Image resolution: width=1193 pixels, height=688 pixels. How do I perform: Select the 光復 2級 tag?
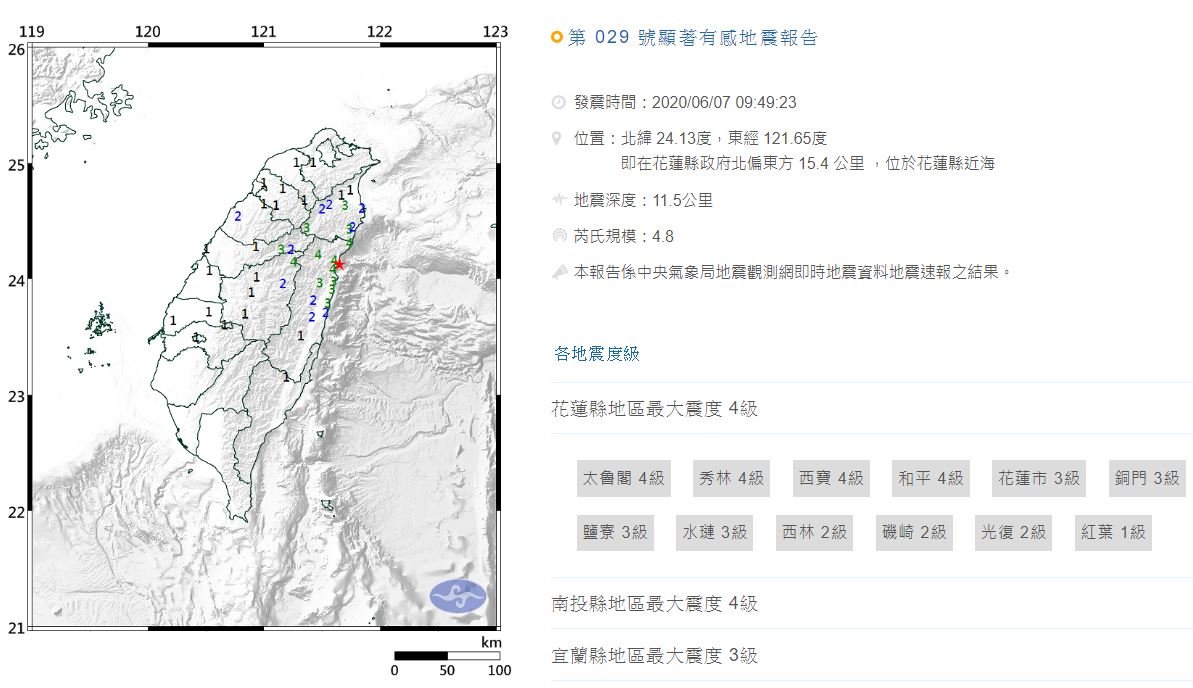click(1013, 532)
